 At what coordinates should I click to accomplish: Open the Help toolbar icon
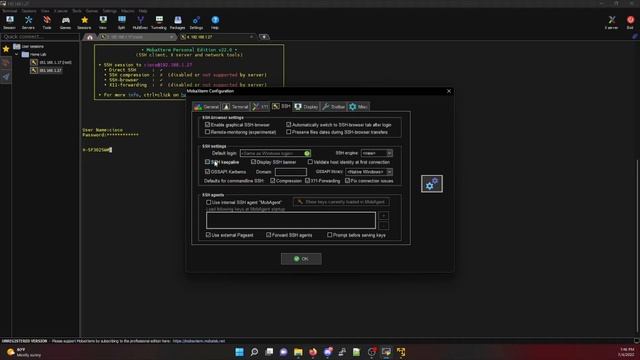(215, 22)
